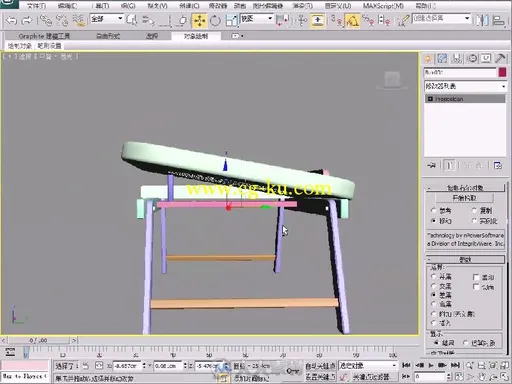Image resolution: width=512 pixels, height=384 pixels.
Task: Enable the 切面 (Cookie) checkbox
Action: coord(476,287)
